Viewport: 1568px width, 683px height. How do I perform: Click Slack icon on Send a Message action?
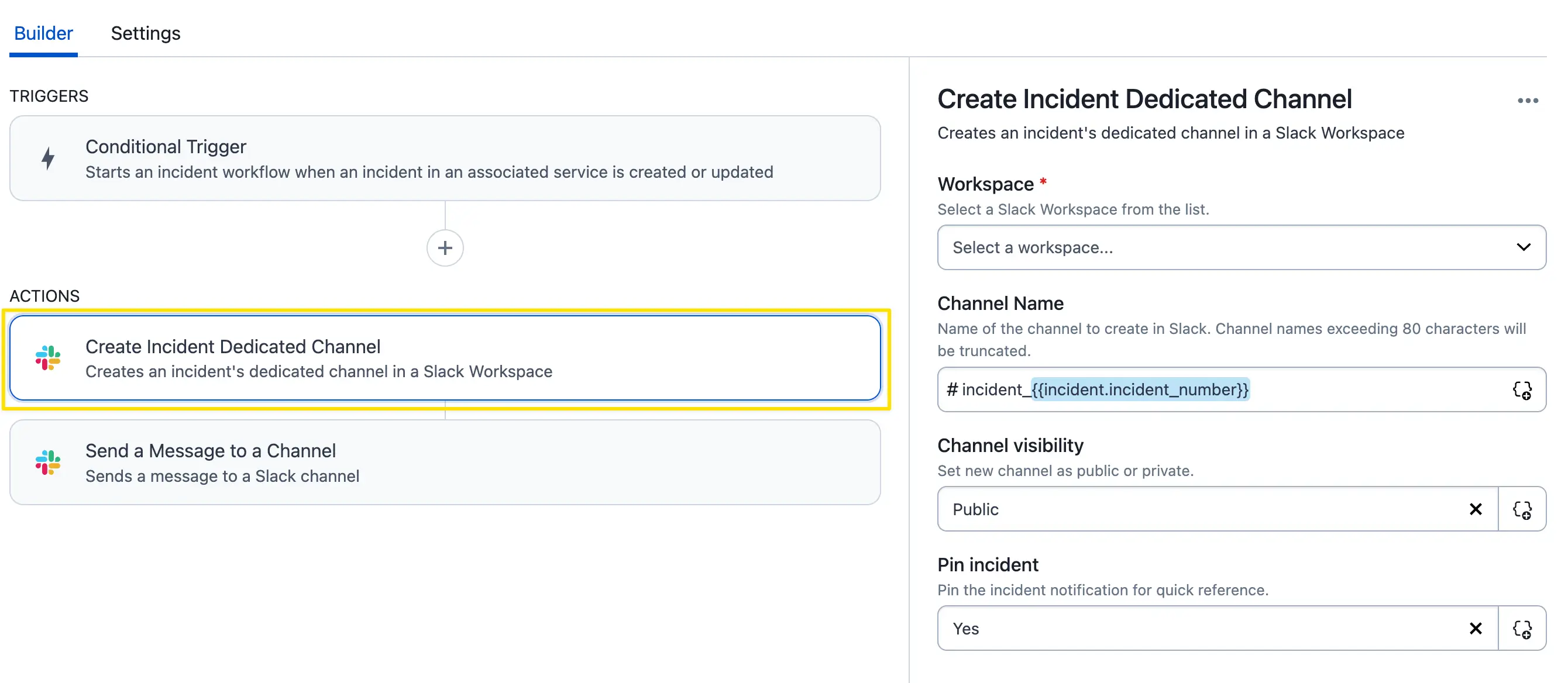(x=48, y=462)
